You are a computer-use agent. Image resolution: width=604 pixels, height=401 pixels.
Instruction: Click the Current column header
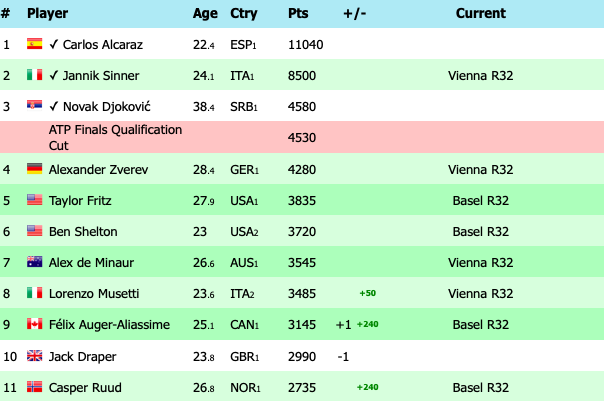click(480, 14)
